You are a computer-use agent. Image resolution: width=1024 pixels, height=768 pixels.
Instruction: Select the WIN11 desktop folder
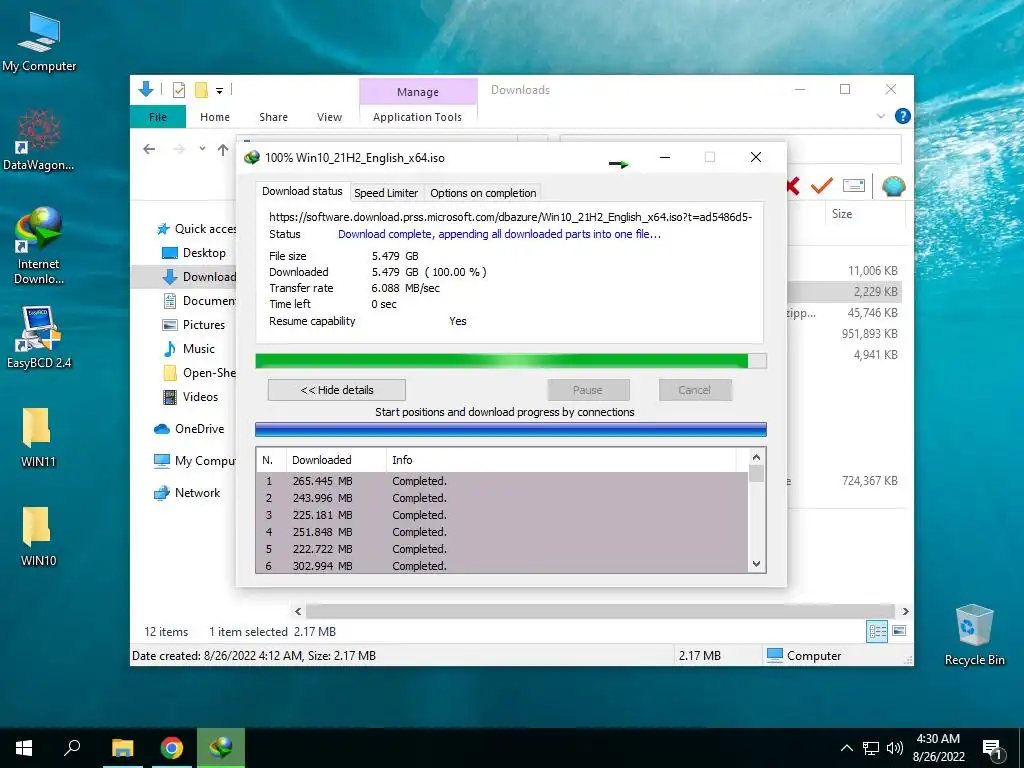38,436
